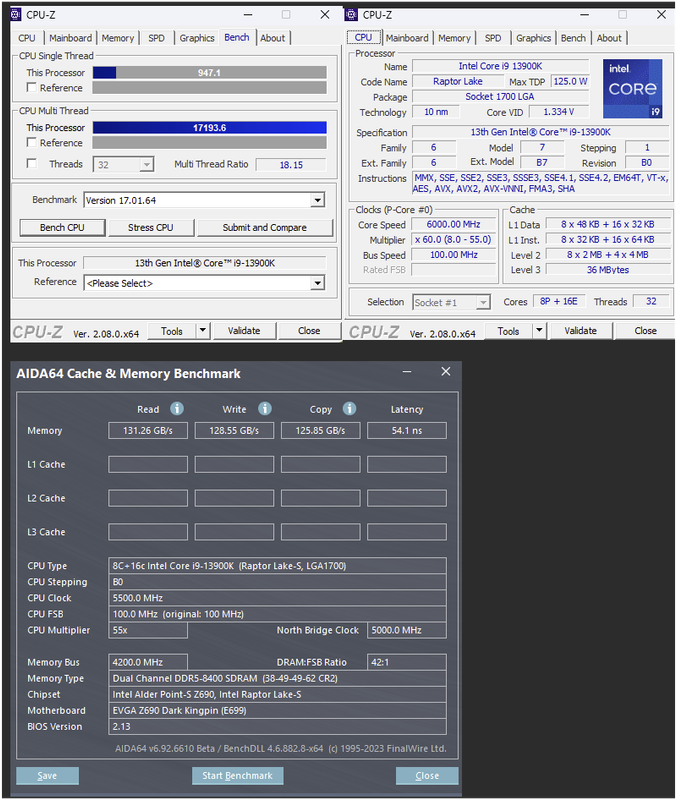Click Core Speed value 6000.00 MHz
The width and height of the screenshot is (677, 800).
pos(454,224)
